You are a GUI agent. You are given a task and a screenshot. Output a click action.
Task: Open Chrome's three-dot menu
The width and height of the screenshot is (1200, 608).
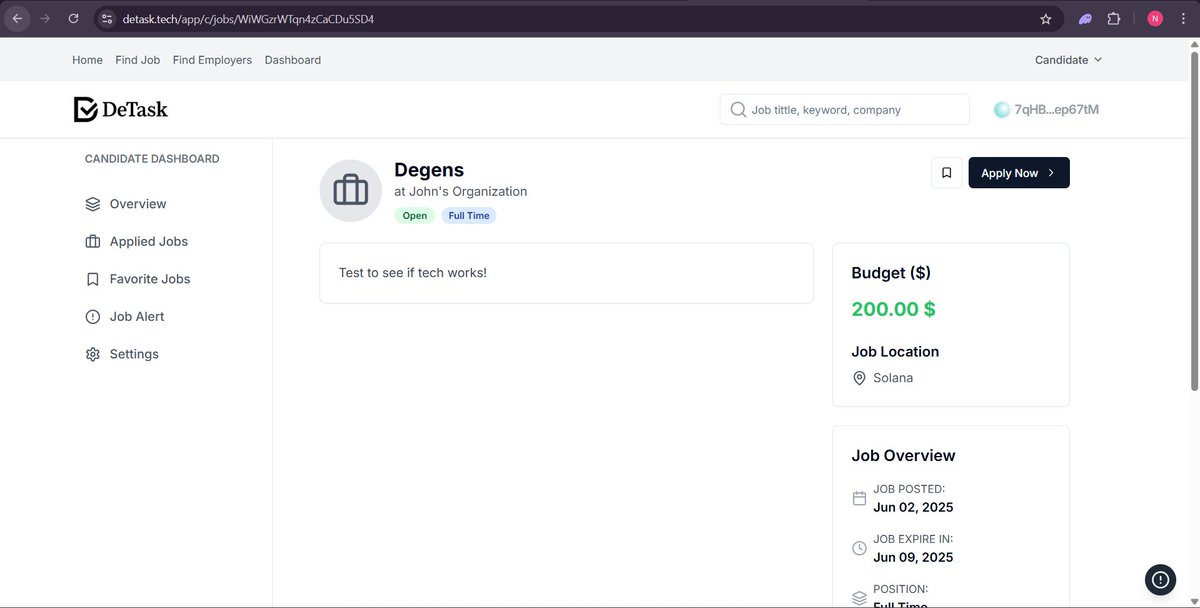coord(1183,18)
